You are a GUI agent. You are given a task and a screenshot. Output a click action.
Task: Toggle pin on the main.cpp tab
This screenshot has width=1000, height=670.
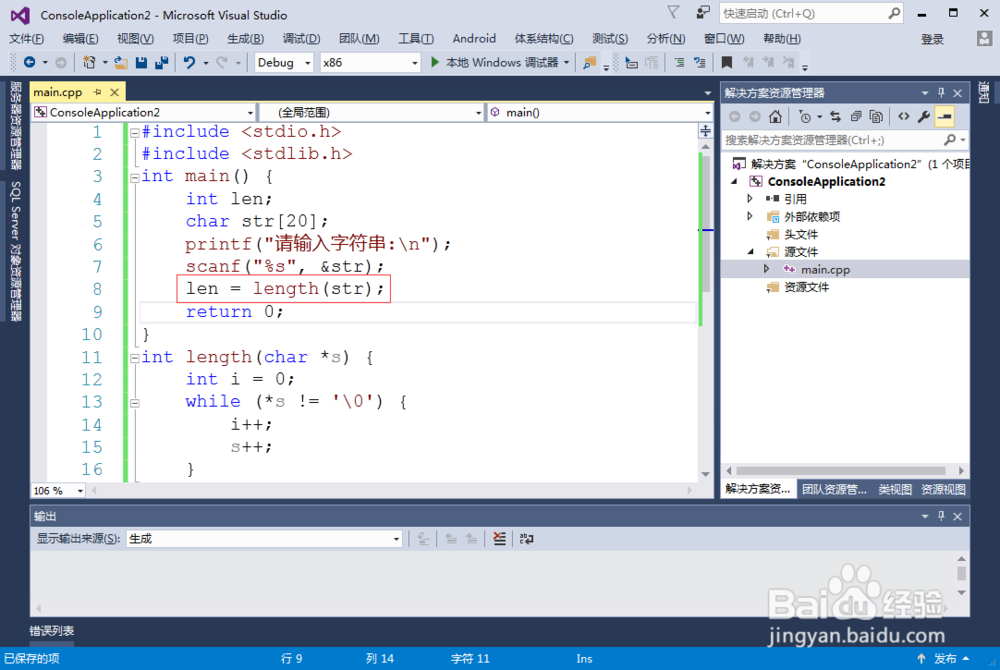[x=98, y=92]
